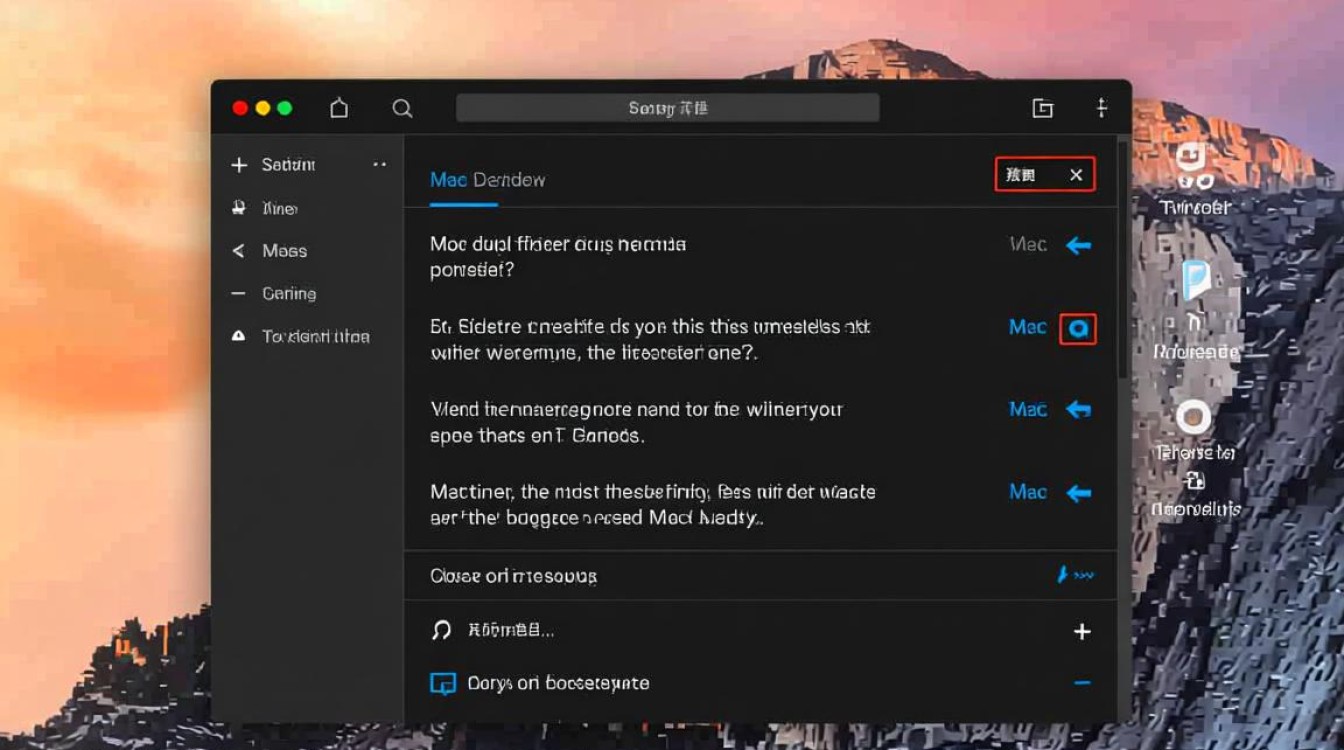Click the plus icon atop the sidebar
This screenshot has width=1344, height=750.
click(x=239, y=165)
